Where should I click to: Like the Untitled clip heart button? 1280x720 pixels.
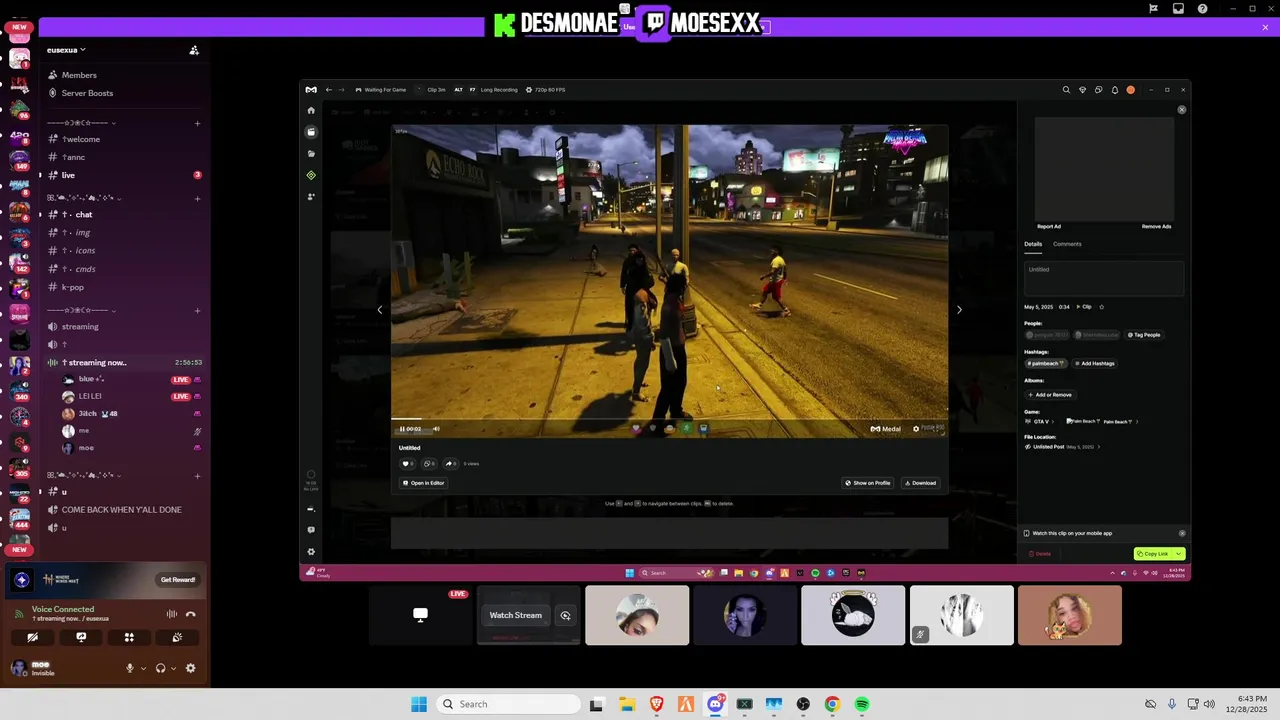click(x=407, y=464)
